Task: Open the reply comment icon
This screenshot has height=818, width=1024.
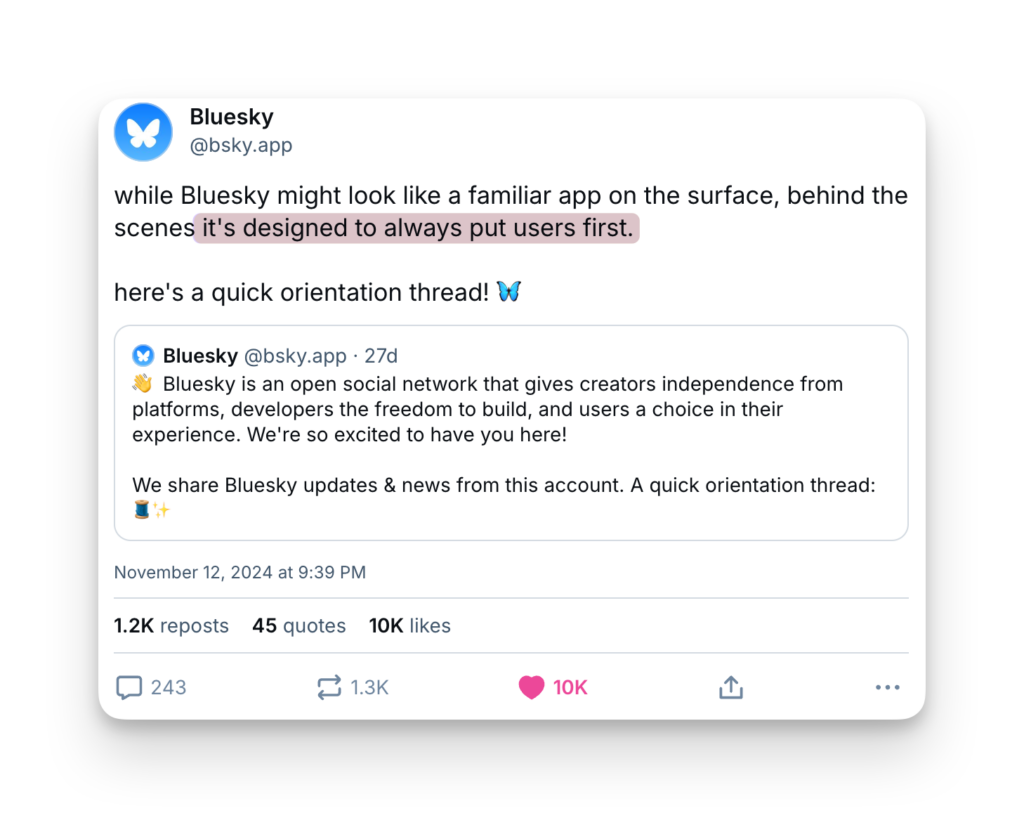Action: pyautogui.click(x=129, y=688)
